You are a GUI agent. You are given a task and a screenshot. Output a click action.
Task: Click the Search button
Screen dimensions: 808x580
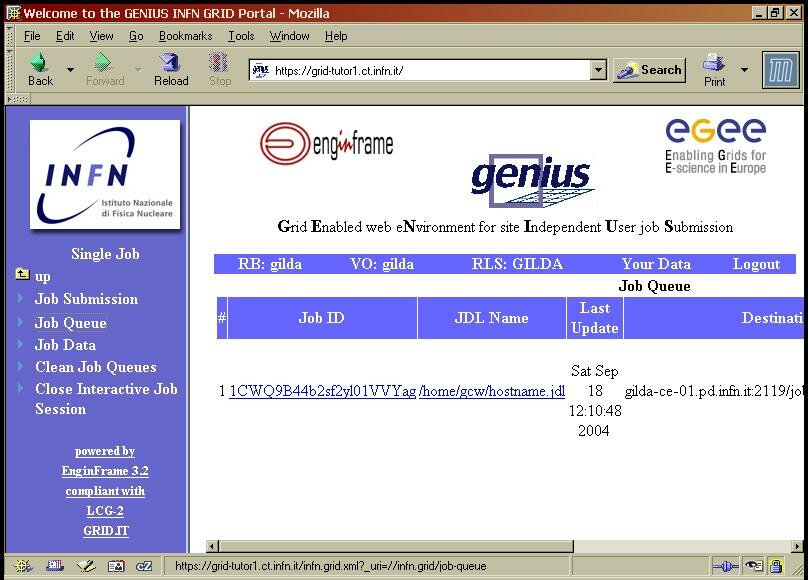tap(649, 70)
